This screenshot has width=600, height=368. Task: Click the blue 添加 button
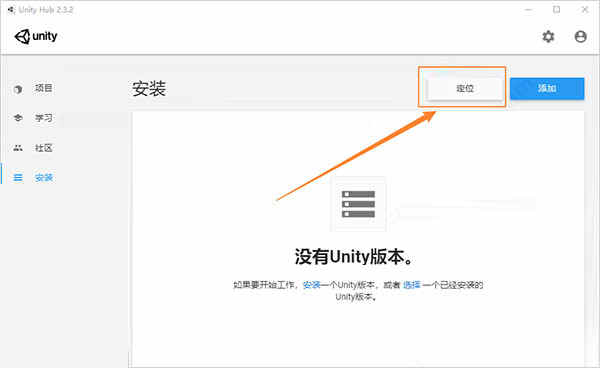547,88
